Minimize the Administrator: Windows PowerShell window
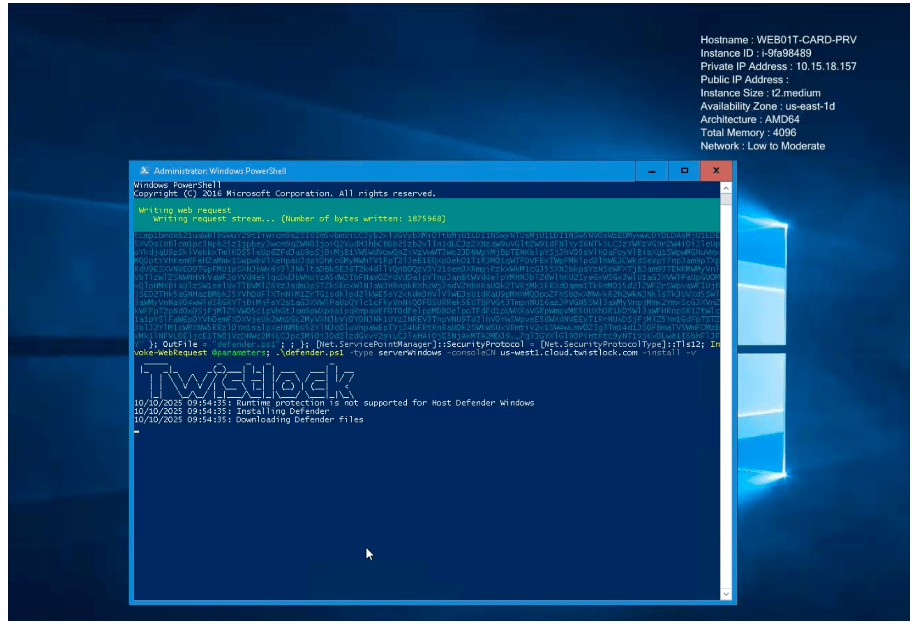Viewport: 914px width, 628px height. coord(652,171)
